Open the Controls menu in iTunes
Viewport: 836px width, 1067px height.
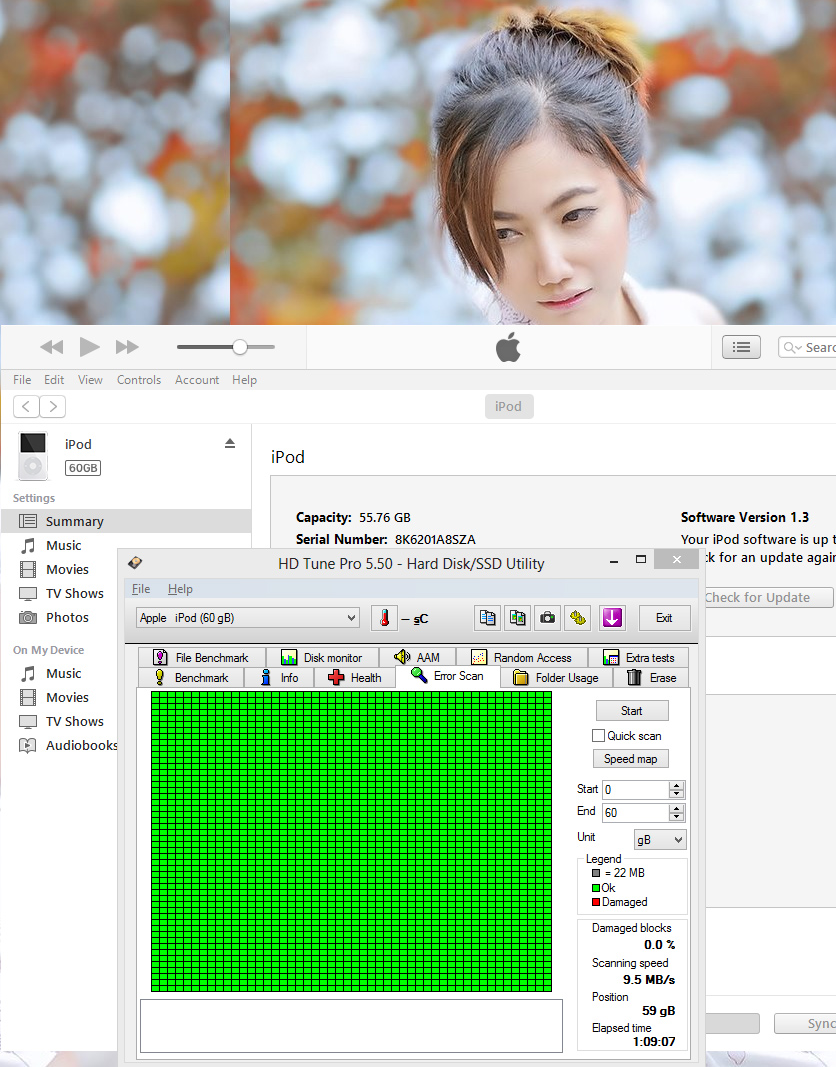(x=139, y=380)
